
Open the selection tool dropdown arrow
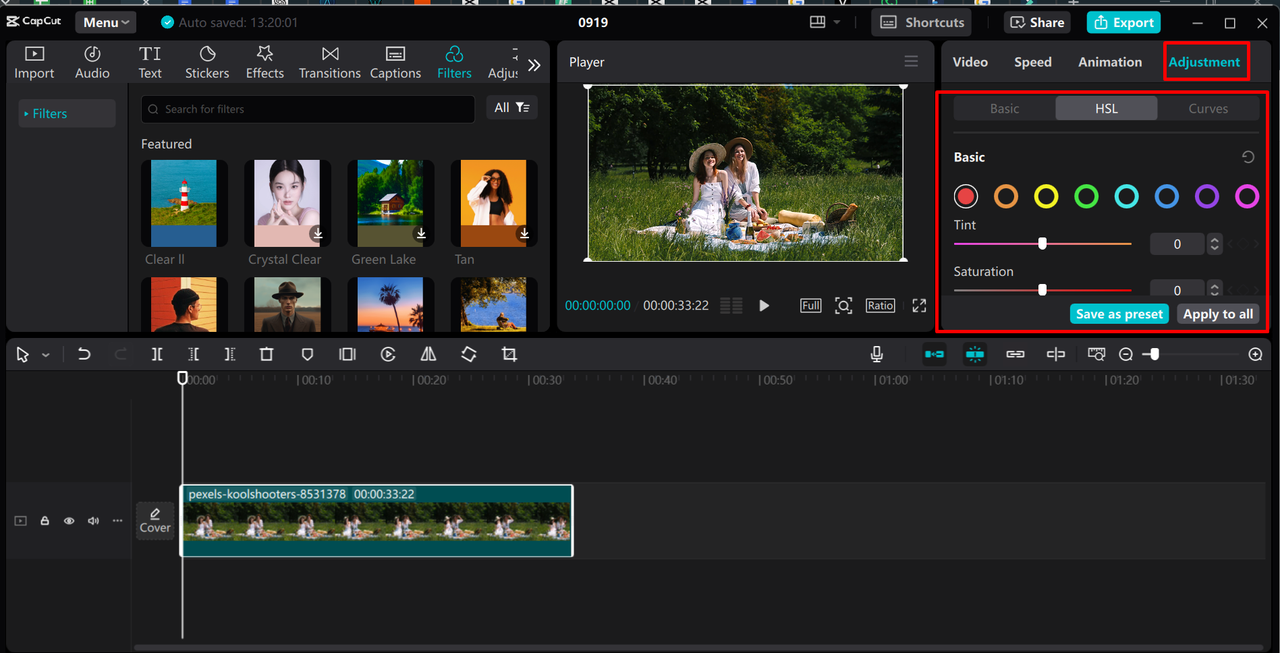[x=46, y=355]
